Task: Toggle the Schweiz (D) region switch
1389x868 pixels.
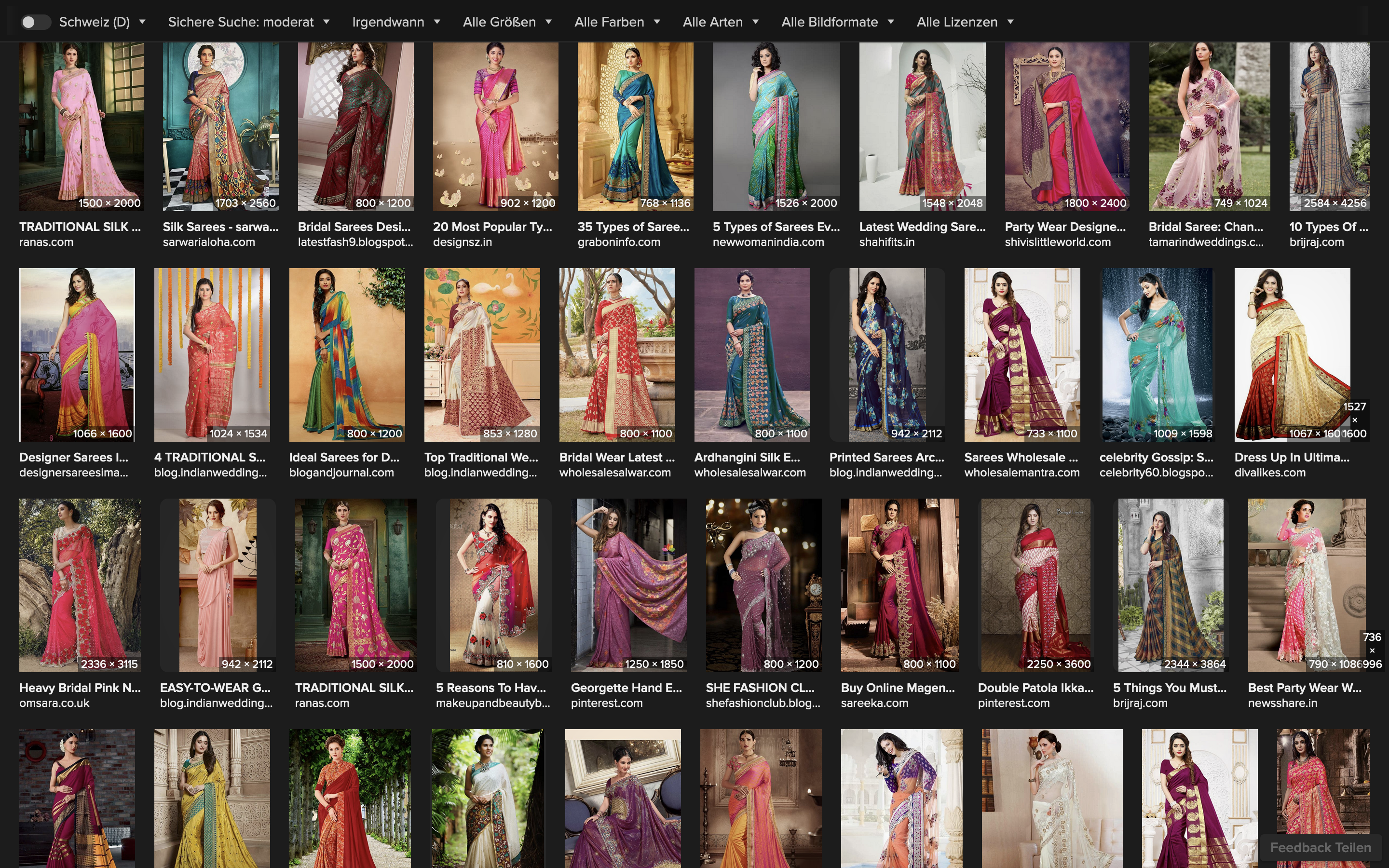Action: (x=36, y=22)
